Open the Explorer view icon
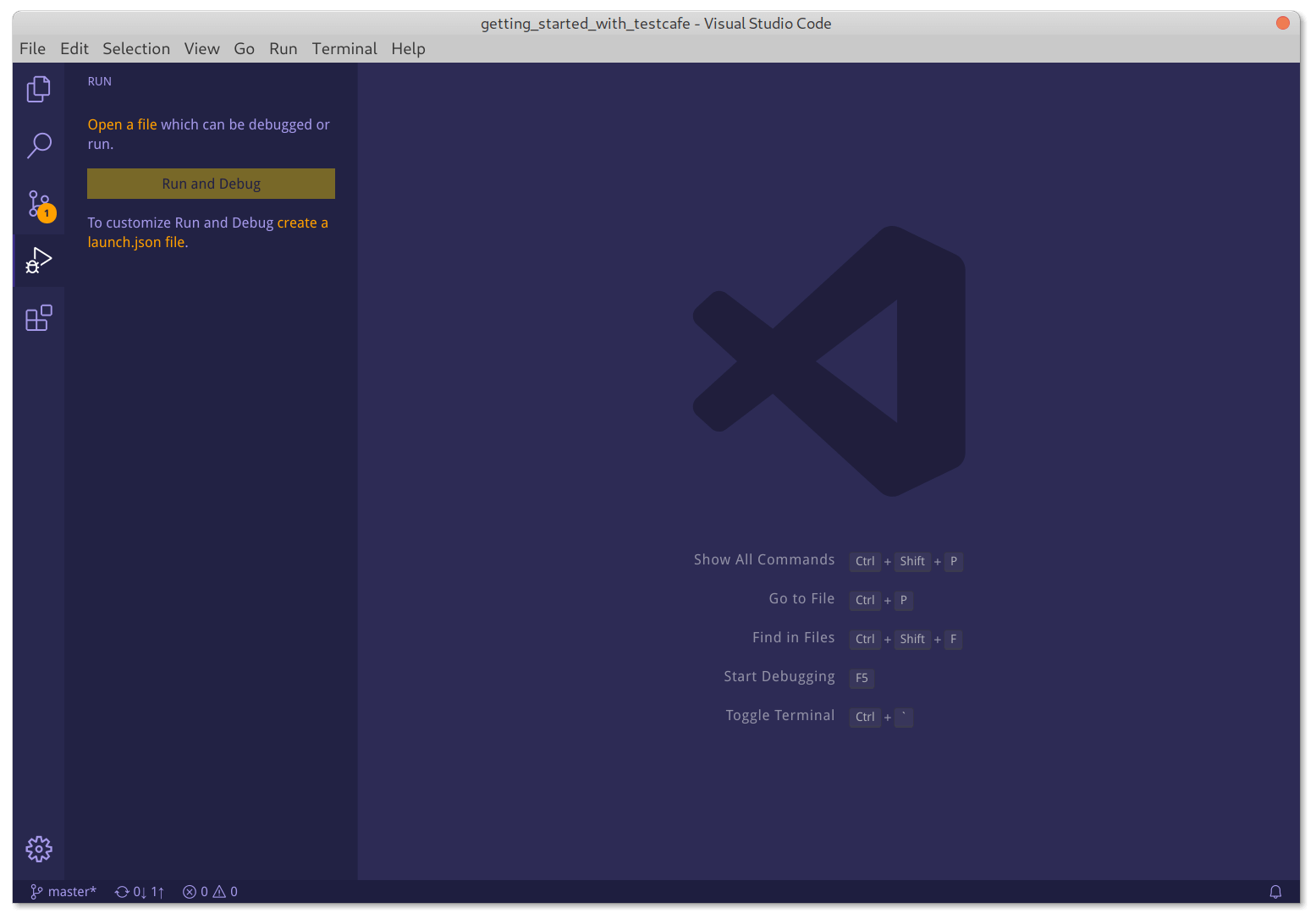Screen dimensions: 1316x919 pyautogui.click(x=39, y=89)
